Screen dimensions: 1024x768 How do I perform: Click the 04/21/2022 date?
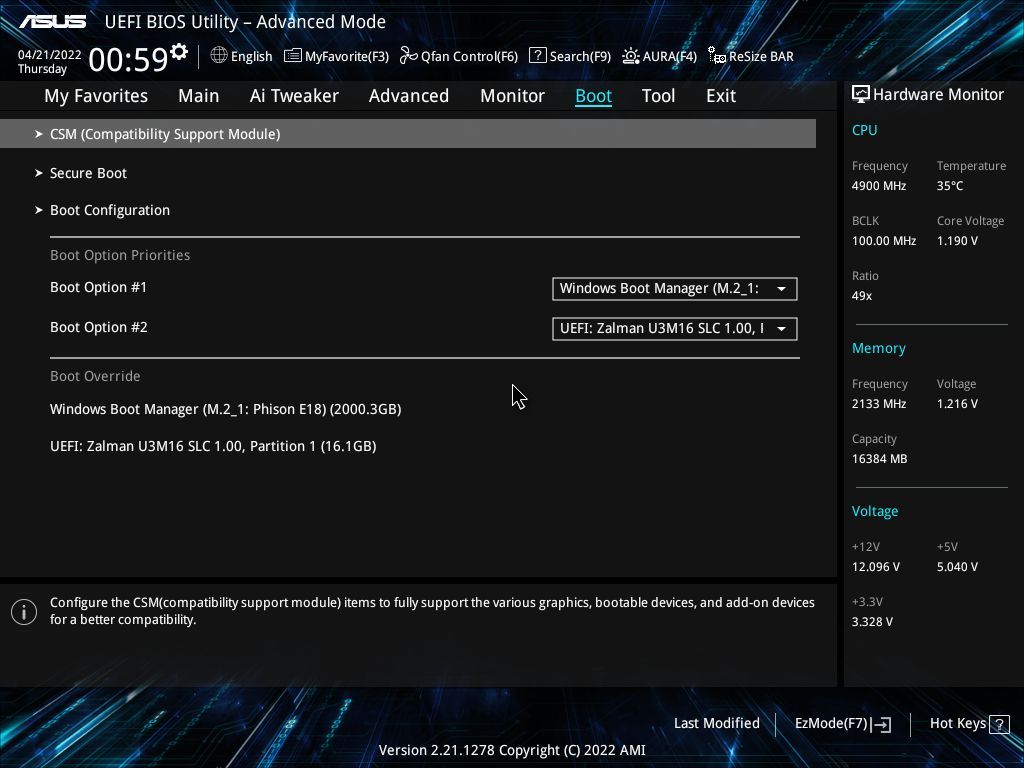[x=50, y=55]
